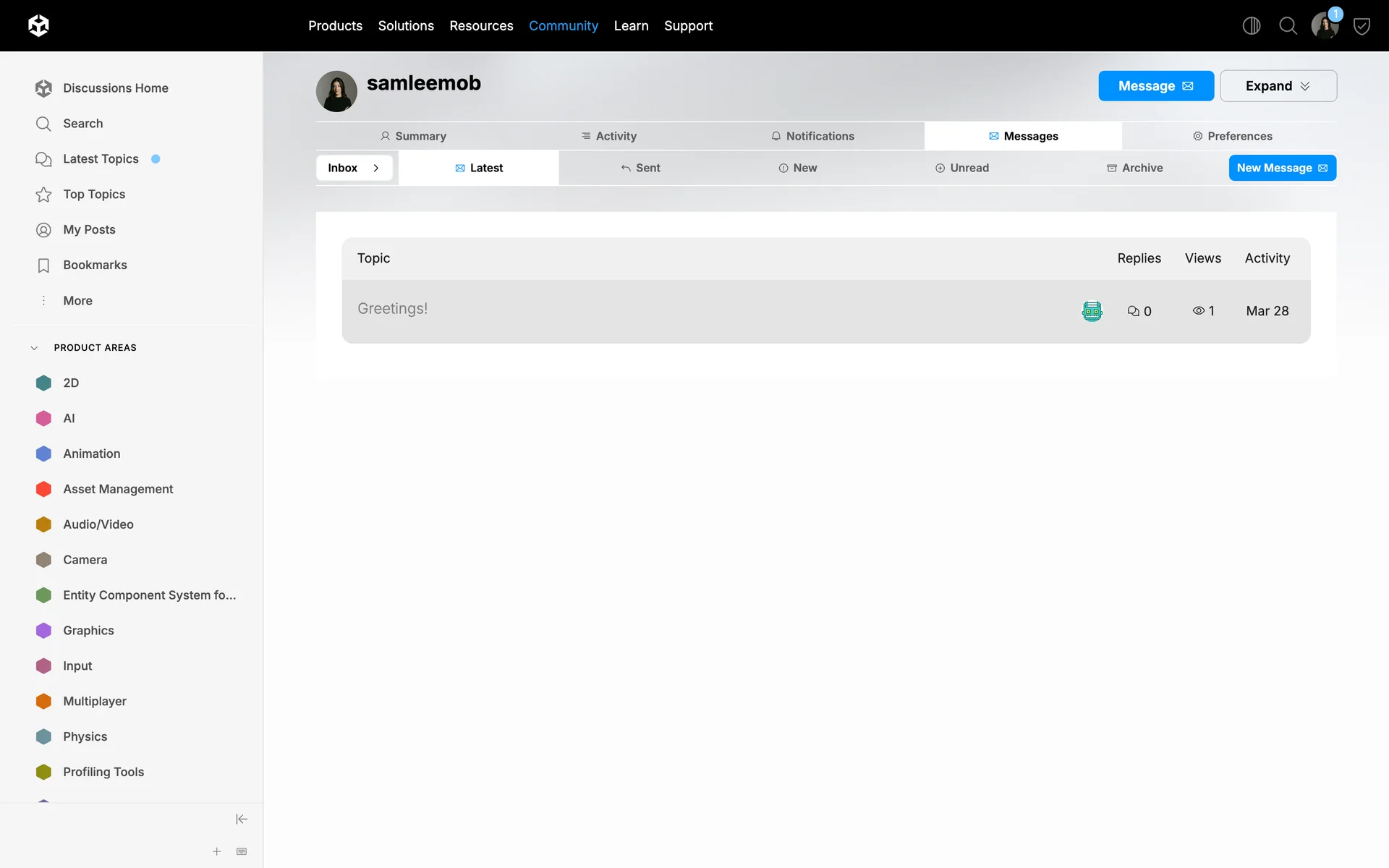Click the robot avatar in the Greetings row
Screen dimensions: 1389x868
tap(1092, 311)
